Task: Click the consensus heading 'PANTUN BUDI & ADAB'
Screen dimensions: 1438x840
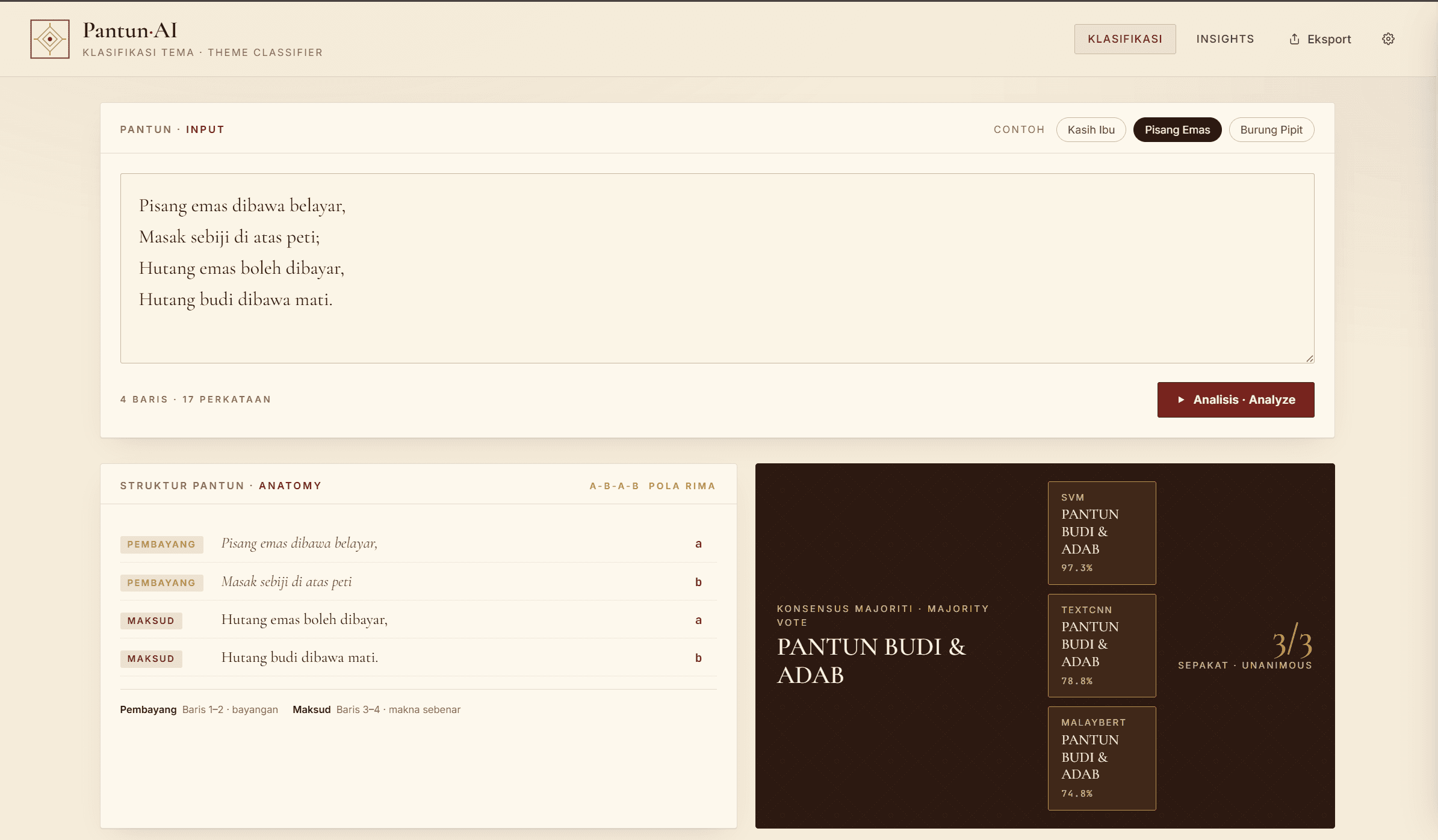Action: tap(871, 661)
